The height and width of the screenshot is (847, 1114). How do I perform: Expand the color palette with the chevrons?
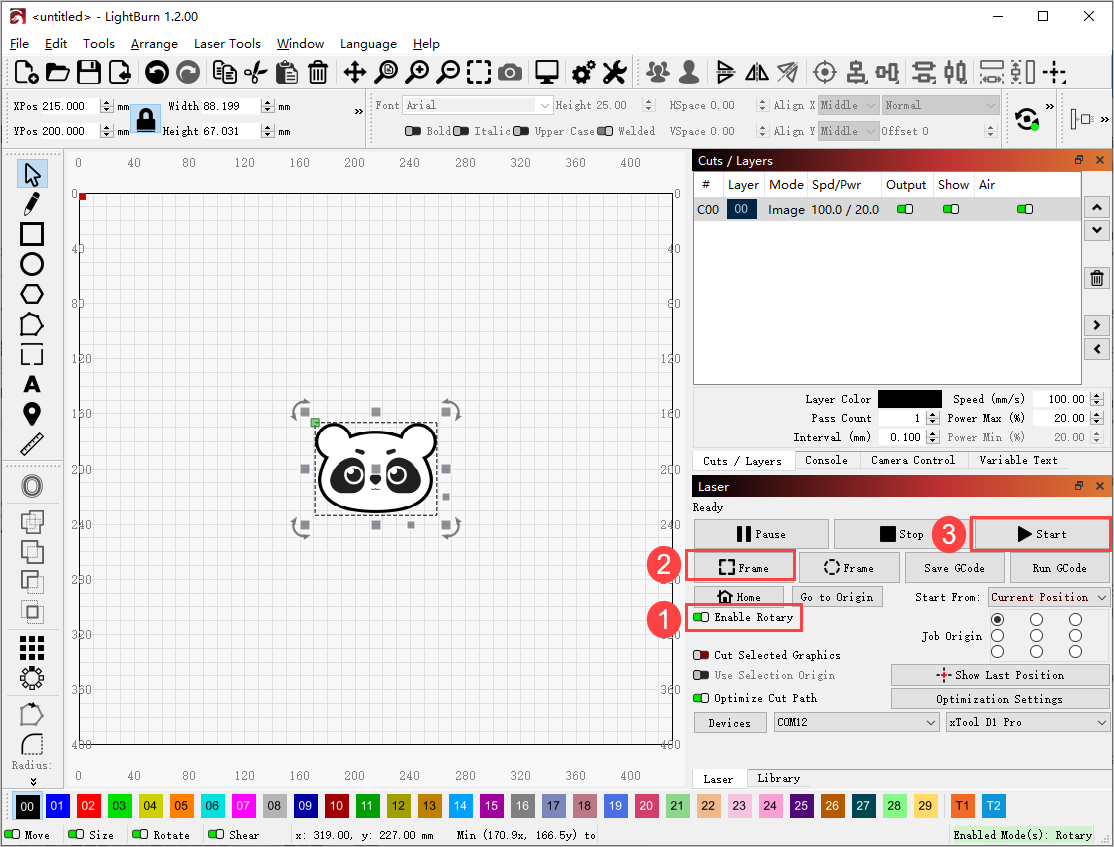(x=33, y=781)
